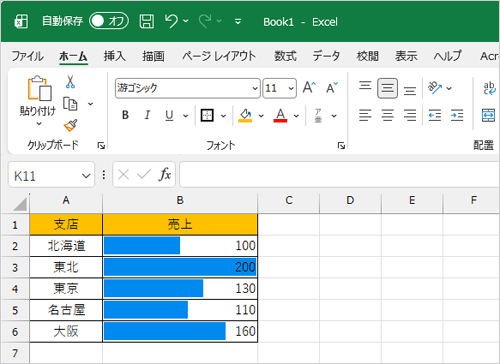Cut selection with the scissors icon
This screenshot has height=364, width=500.
pyautogui.click(x=70, y=82)
